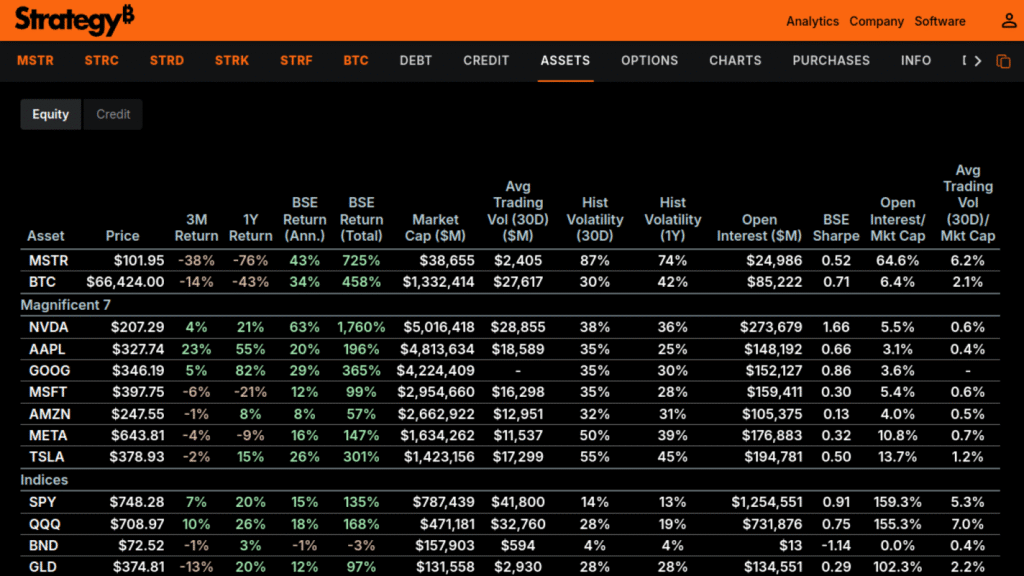Click the copy icon in the navigation bar
Screen dimensions: 1024x576
click(1004, 61)
